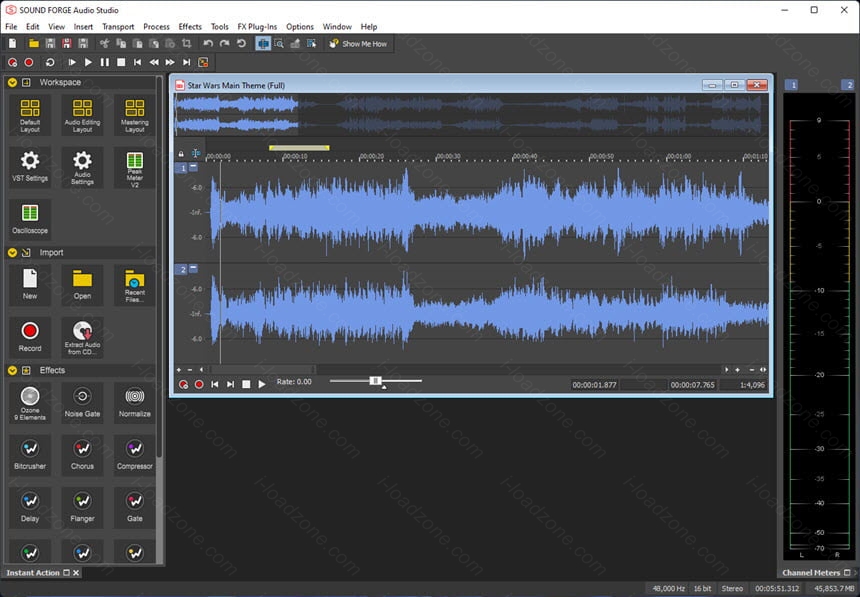The height and width of the screenshot is (597, 860).
Task: Click the yellow Open folder toolbar icon
Action: pyautogui.click(x=33, y=43)
